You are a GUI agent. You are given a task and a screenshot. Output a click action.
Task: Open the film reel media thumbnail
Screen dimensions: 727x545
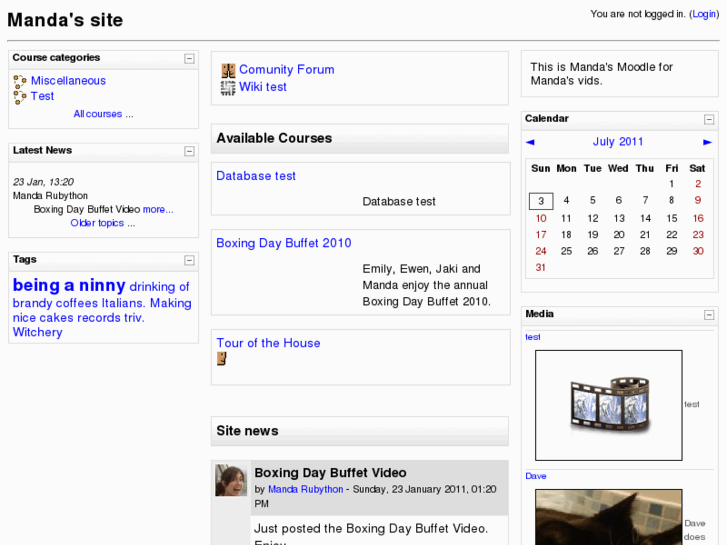pos(609,405)
